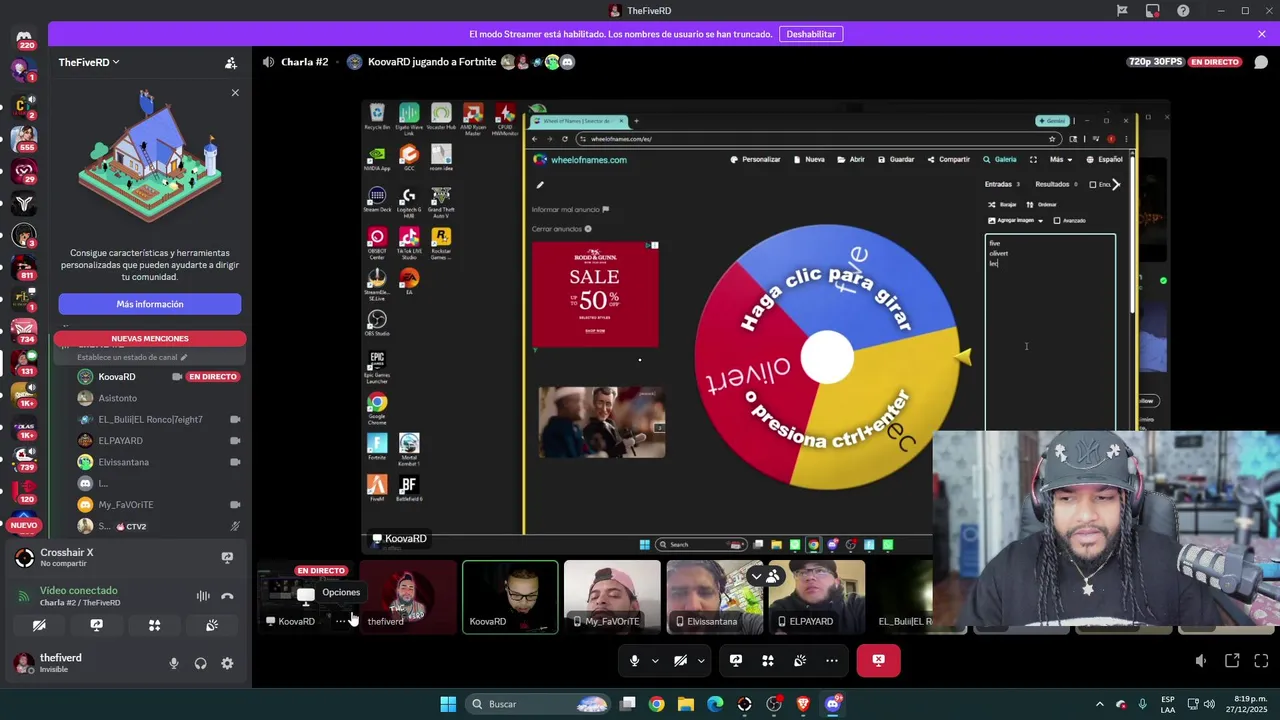Image resolution: width=1280 pixels, height=720 pixels.
Task: Open soundboard in the voice panel
Action: [212, 625]
